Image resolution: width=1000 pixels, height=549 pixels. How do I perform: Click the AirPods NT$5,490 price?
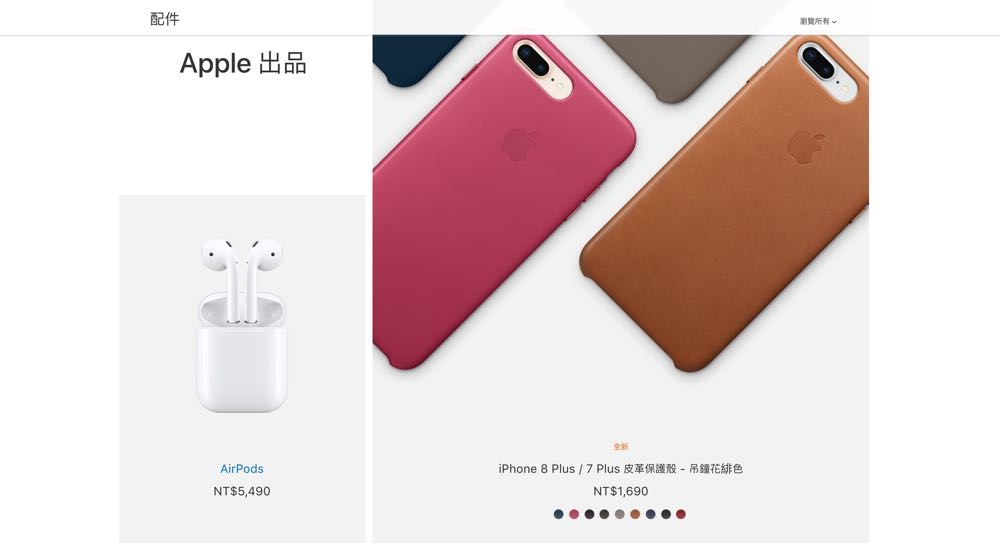pos(242,492)
